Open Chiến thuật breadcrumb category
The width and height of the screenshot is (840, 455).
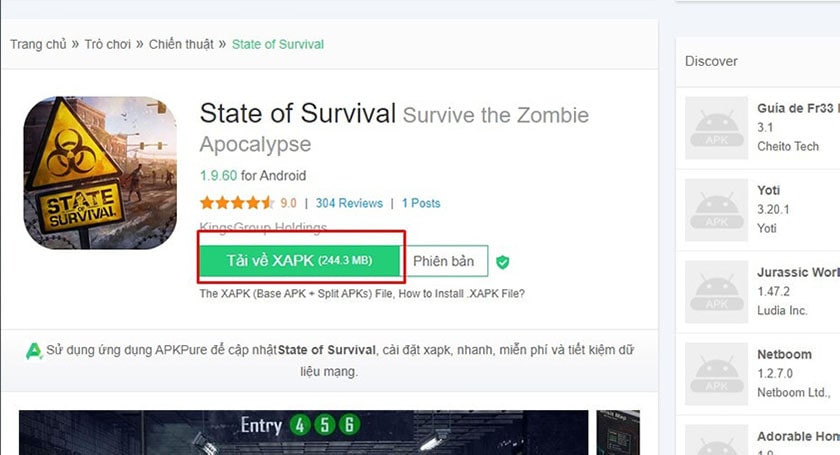pos(184,44)
